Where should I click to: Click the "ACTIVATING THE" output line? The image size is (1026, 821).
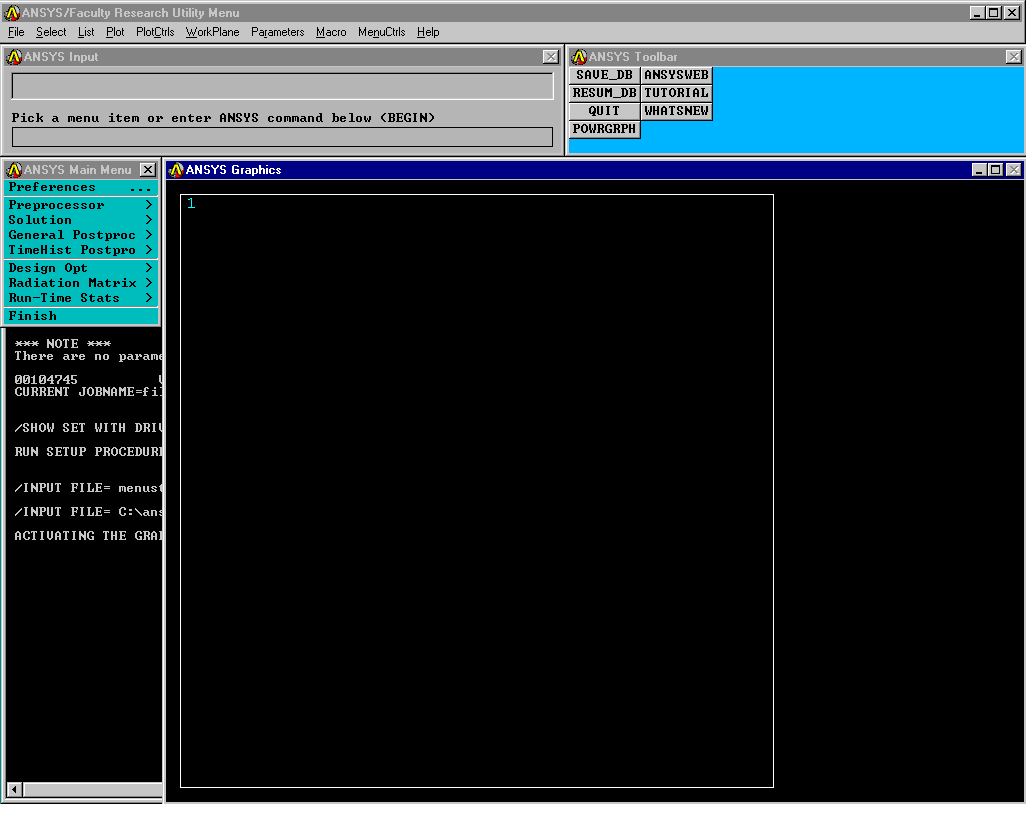[x=88, y=536]
